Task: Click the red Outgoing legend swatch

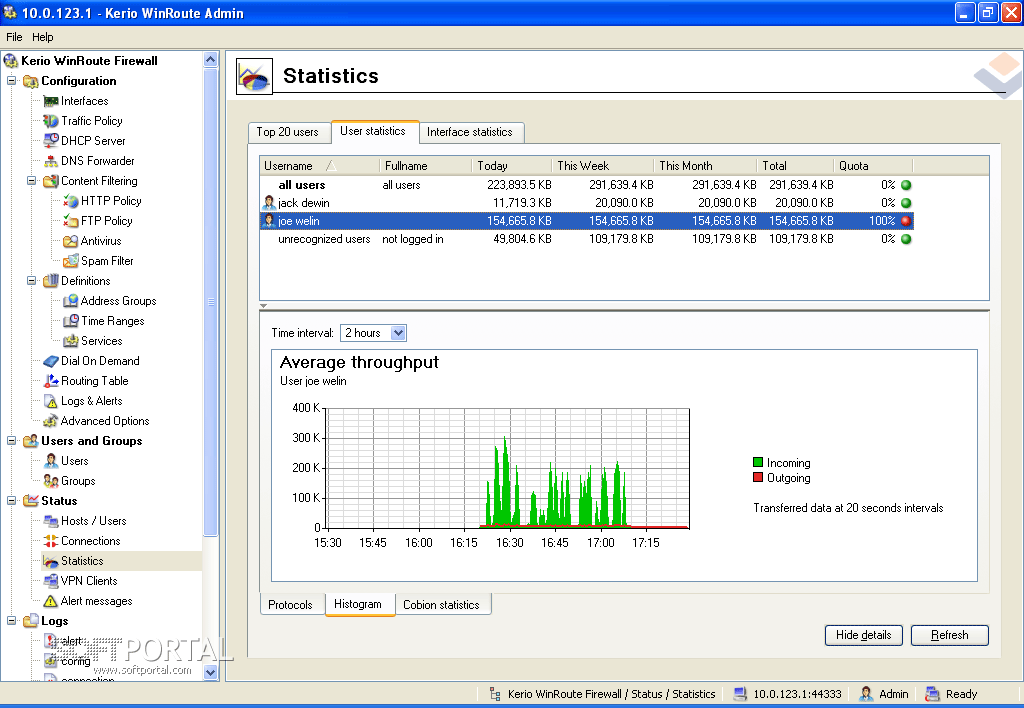Action: (758, 477)
